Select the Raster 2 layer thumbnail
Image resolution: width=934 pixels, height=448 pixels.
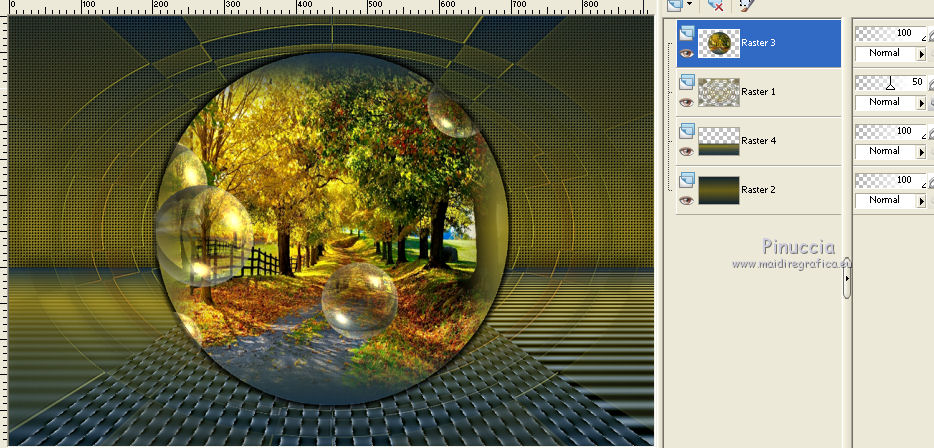click(x=719, y=190)
